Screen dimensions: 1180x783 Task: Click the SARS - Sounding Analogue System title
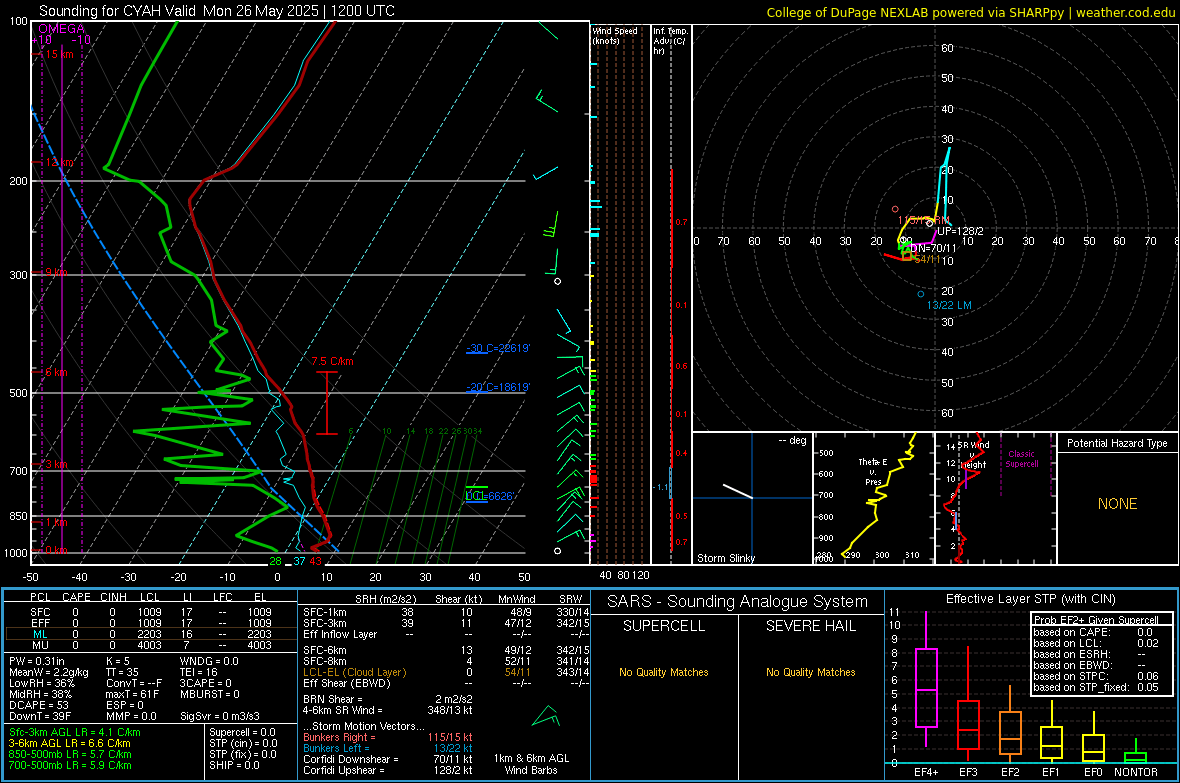[738, 602]
